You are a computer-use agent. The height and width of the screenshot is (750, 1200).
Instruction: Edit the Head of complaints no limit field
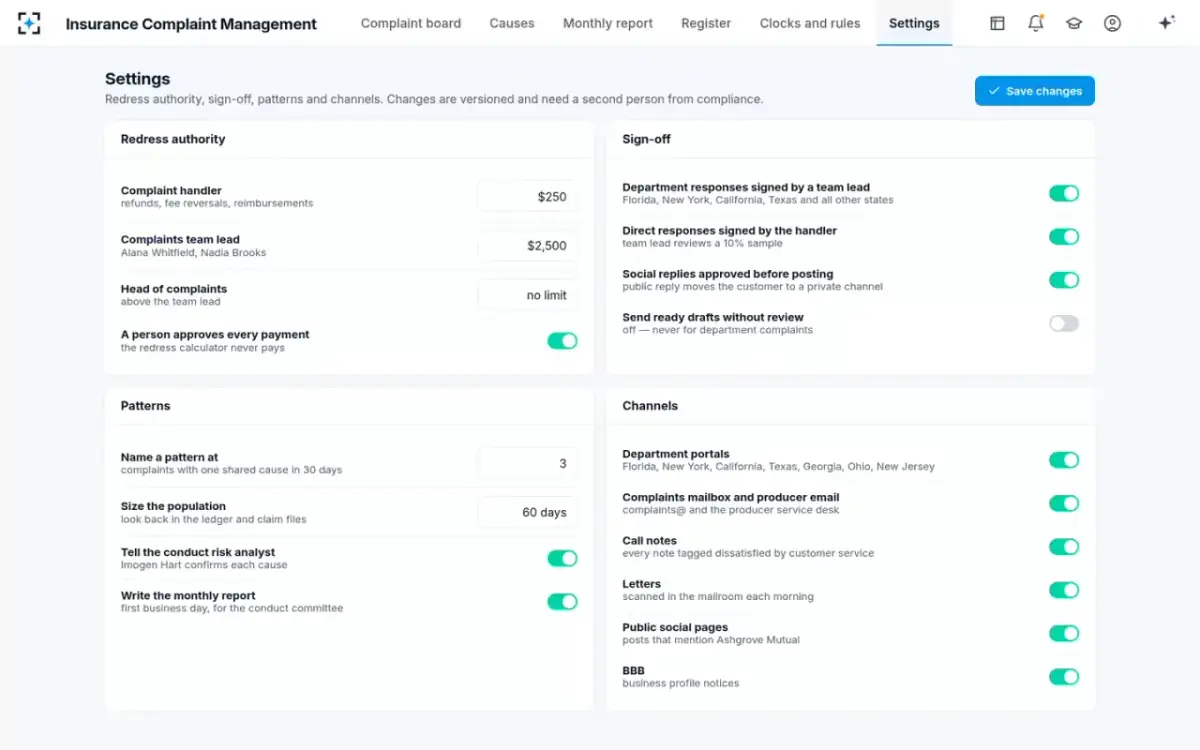coord(528,295)
